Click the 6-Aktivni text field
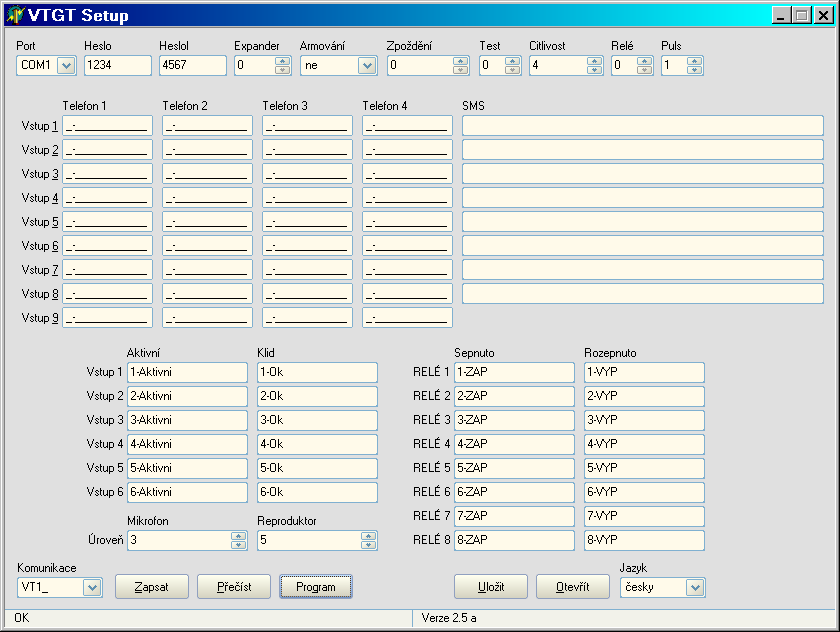 point(188,492)
